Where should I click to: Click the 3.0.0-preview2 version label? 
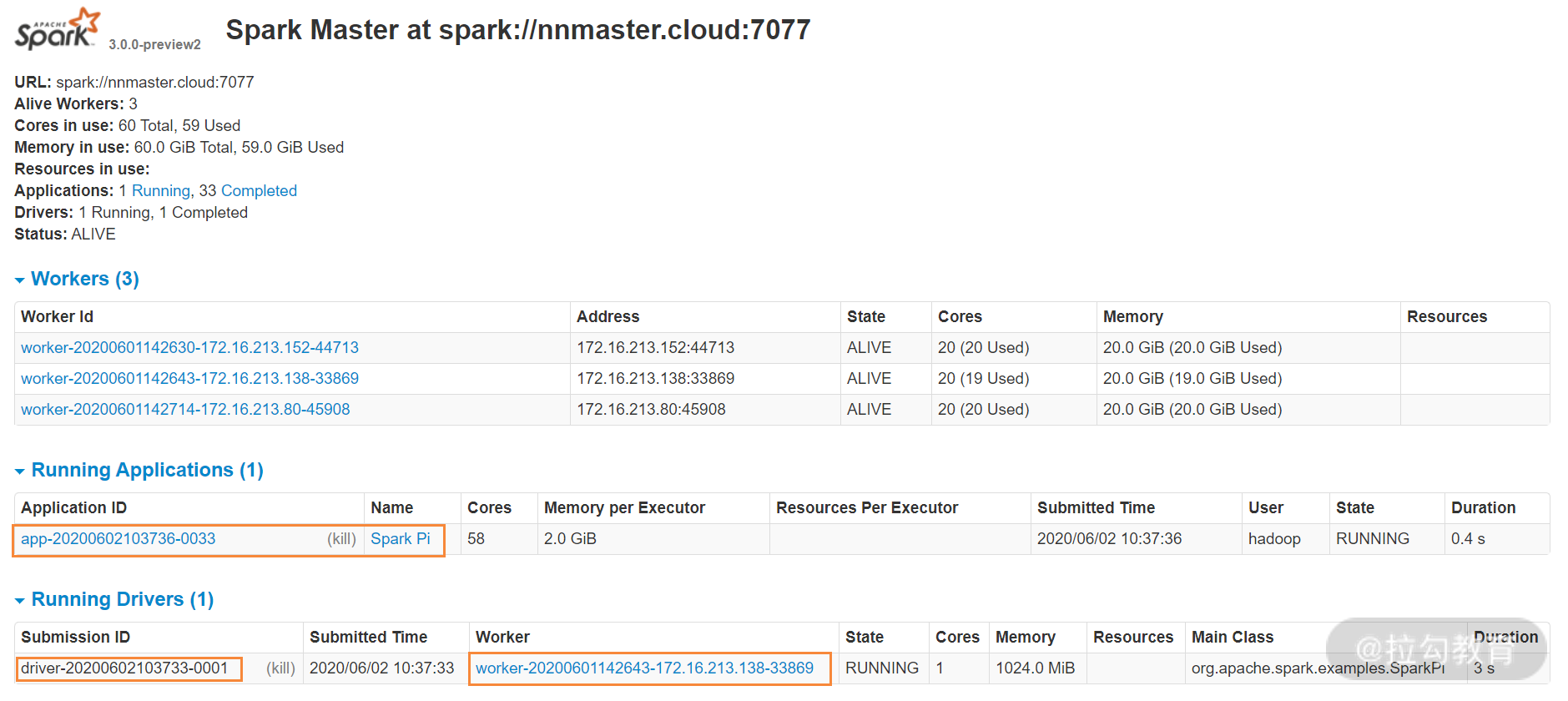tap(154, 44)
